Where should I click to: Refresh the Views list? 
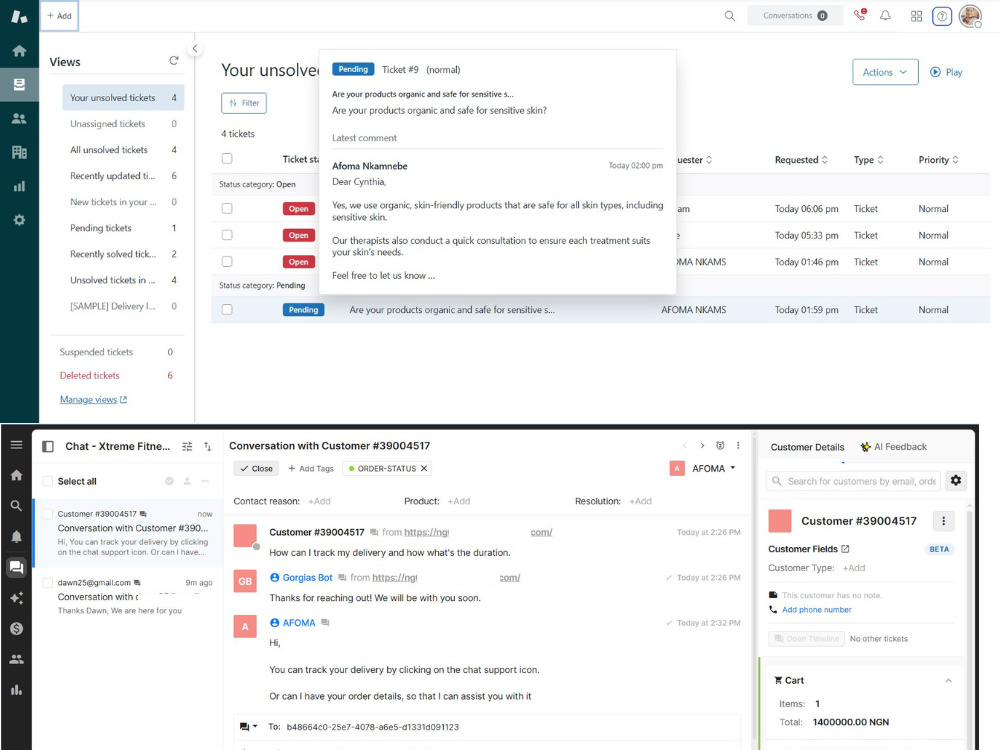pyautogui.click(x=173, y=61)
